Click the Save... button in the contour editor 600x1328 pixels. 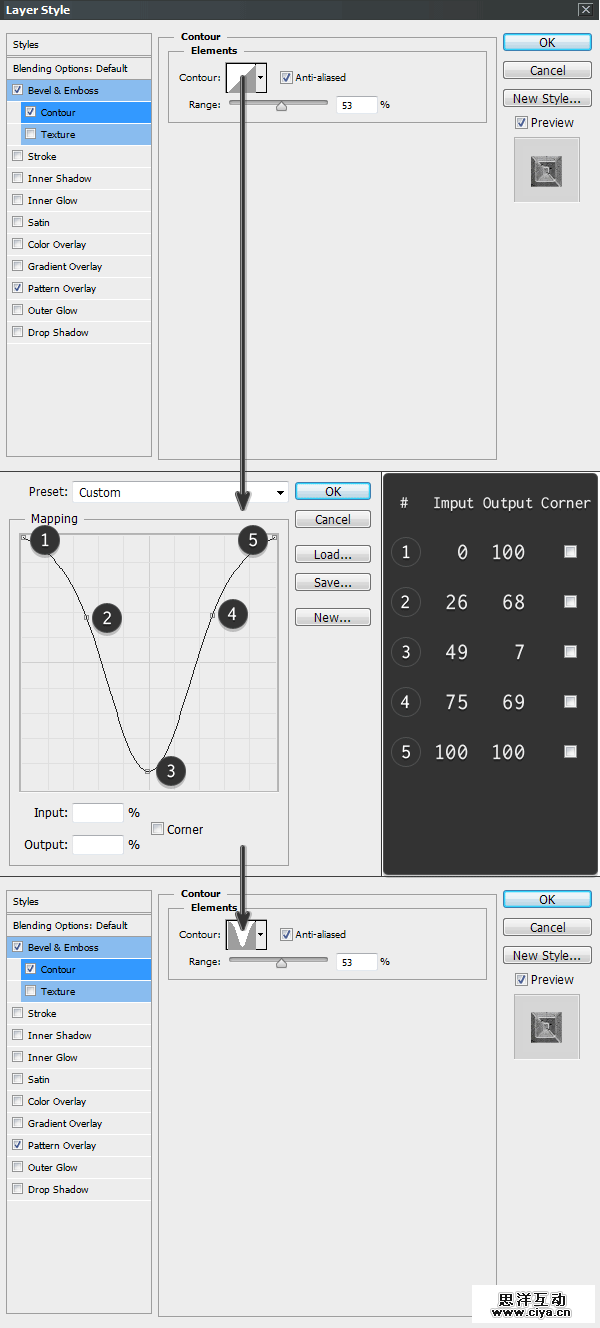coord(333,582)
